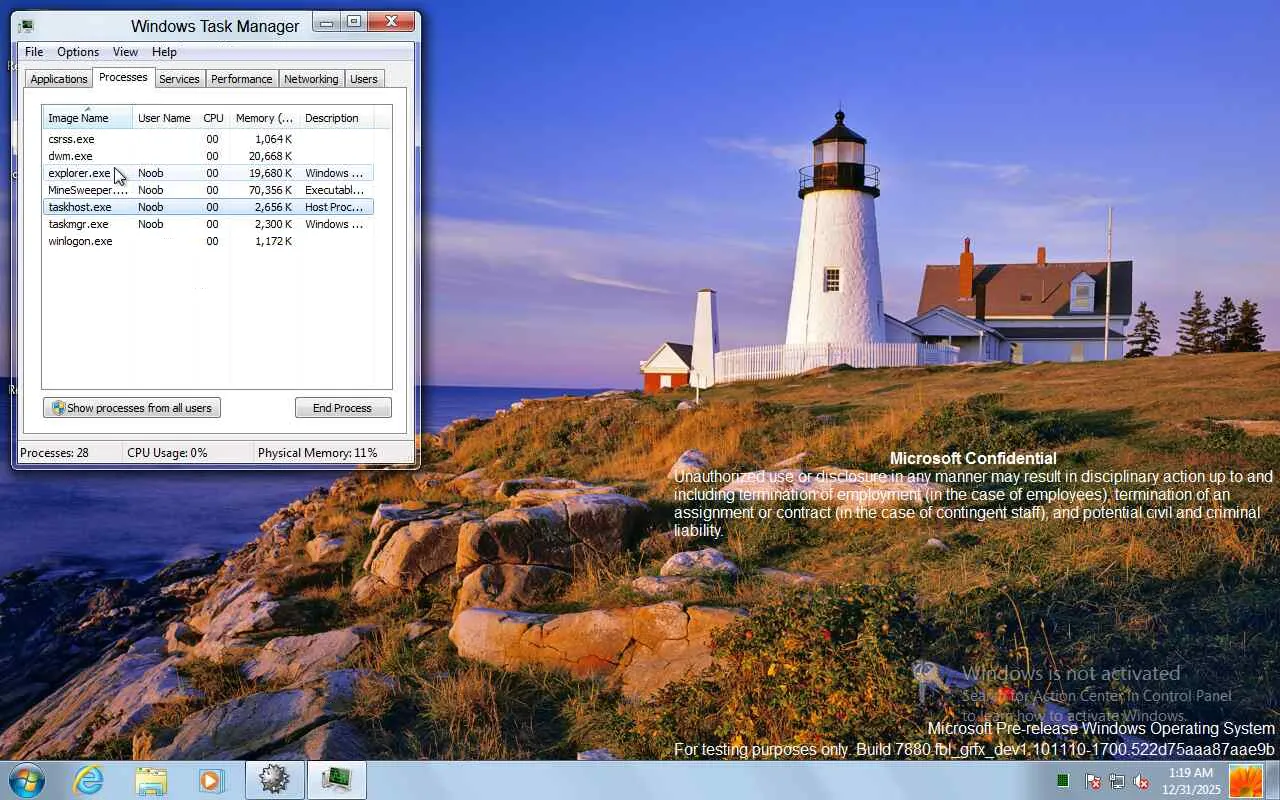Open the taskbar clock showing 1:19 AM

point(1191,781)
